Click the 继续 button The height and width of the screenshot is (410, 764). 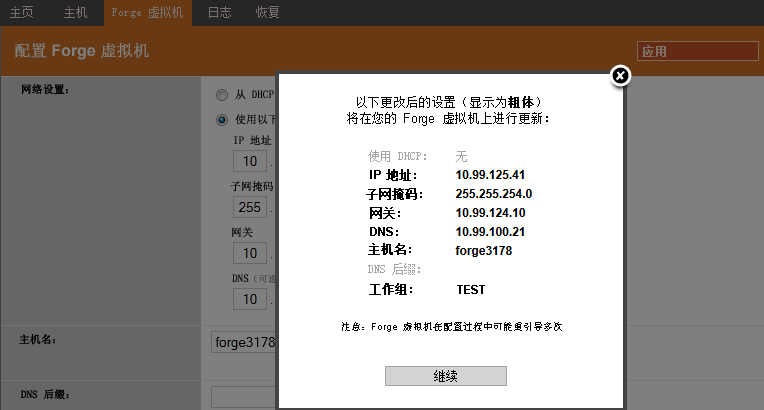pos(446,376)
